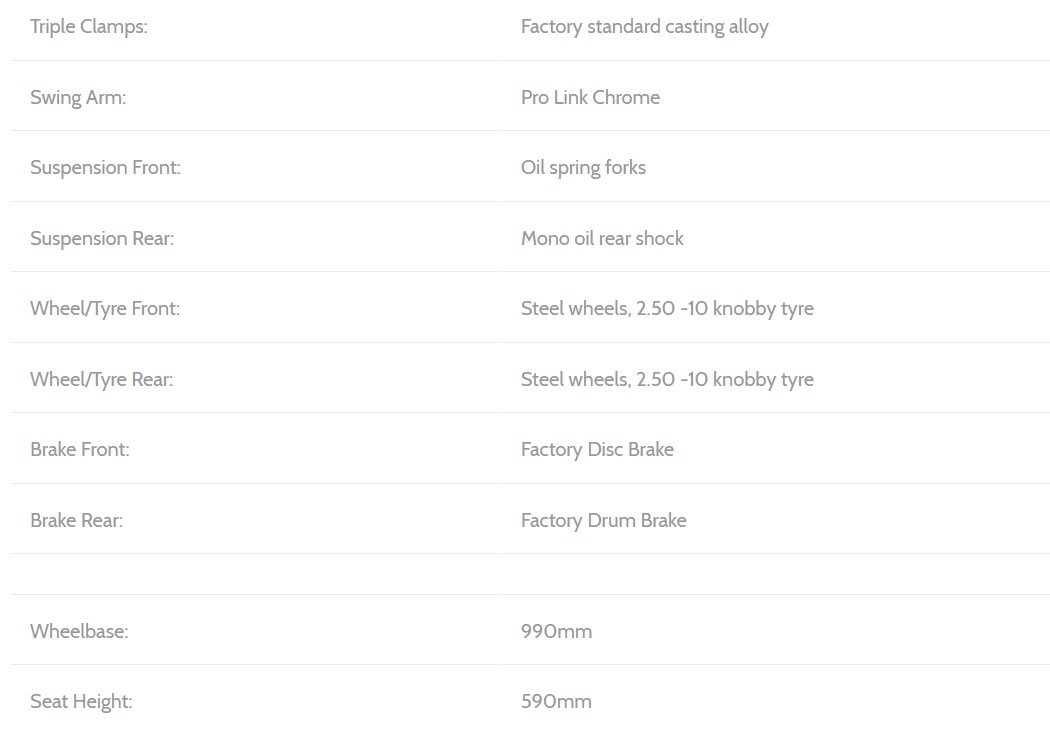This screenshot has height=732, width=1050.
Task: Click the Factory Drum Brake value
Action: coord(603,520)
